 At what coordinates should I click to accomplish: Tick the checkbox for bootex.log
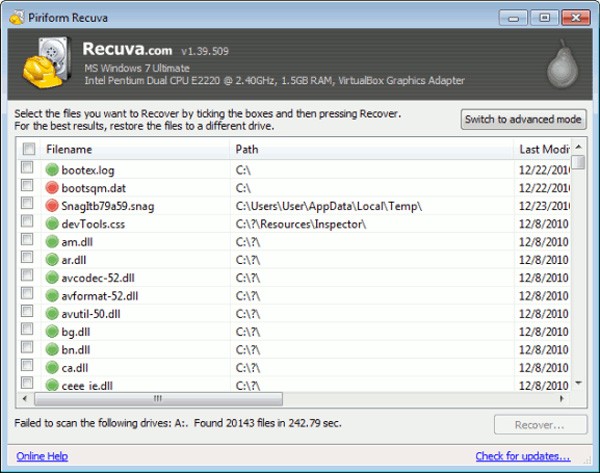click(27, 170)
